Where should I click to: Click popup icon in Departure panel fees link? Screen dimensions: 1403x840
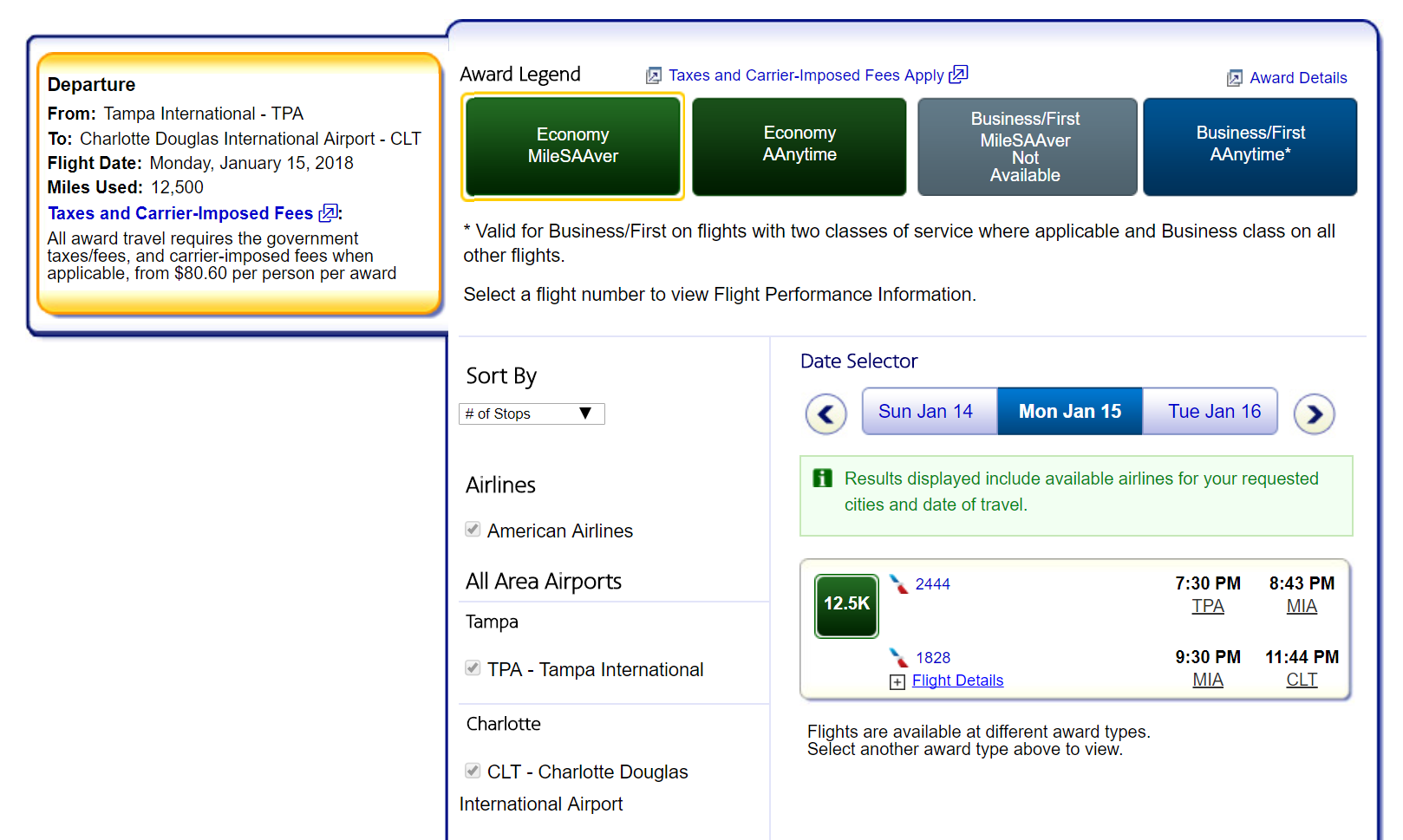[328, 213]
